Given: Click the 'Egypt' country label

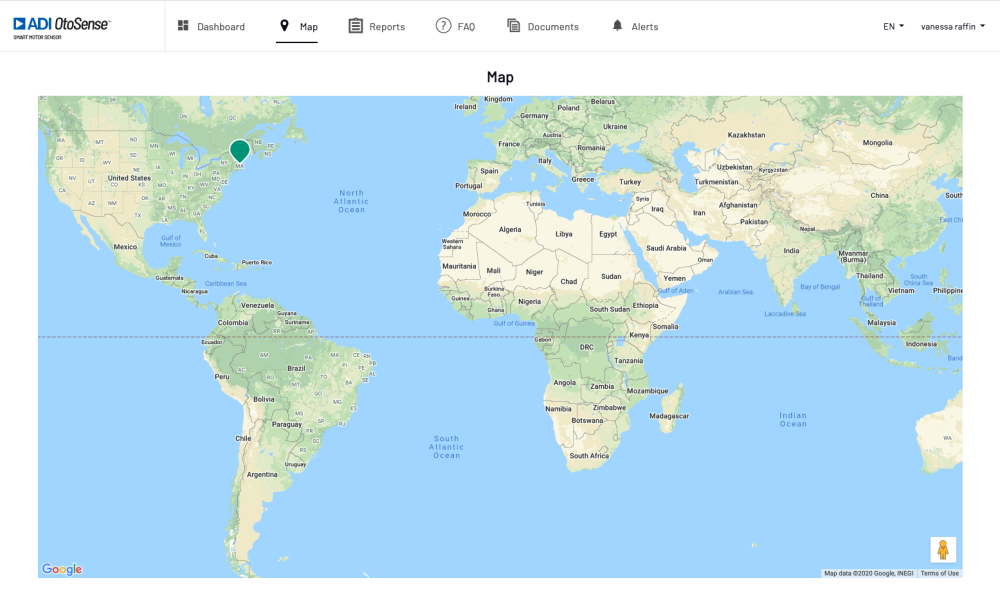Looking at the screenshot, I should (x=608, y=234).
